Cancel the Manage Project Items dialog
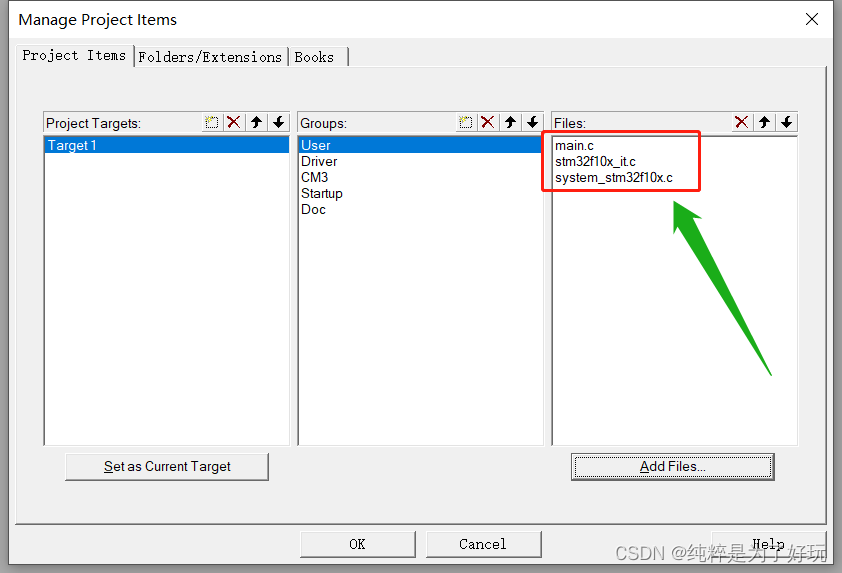842x573 pixels. 483,545
